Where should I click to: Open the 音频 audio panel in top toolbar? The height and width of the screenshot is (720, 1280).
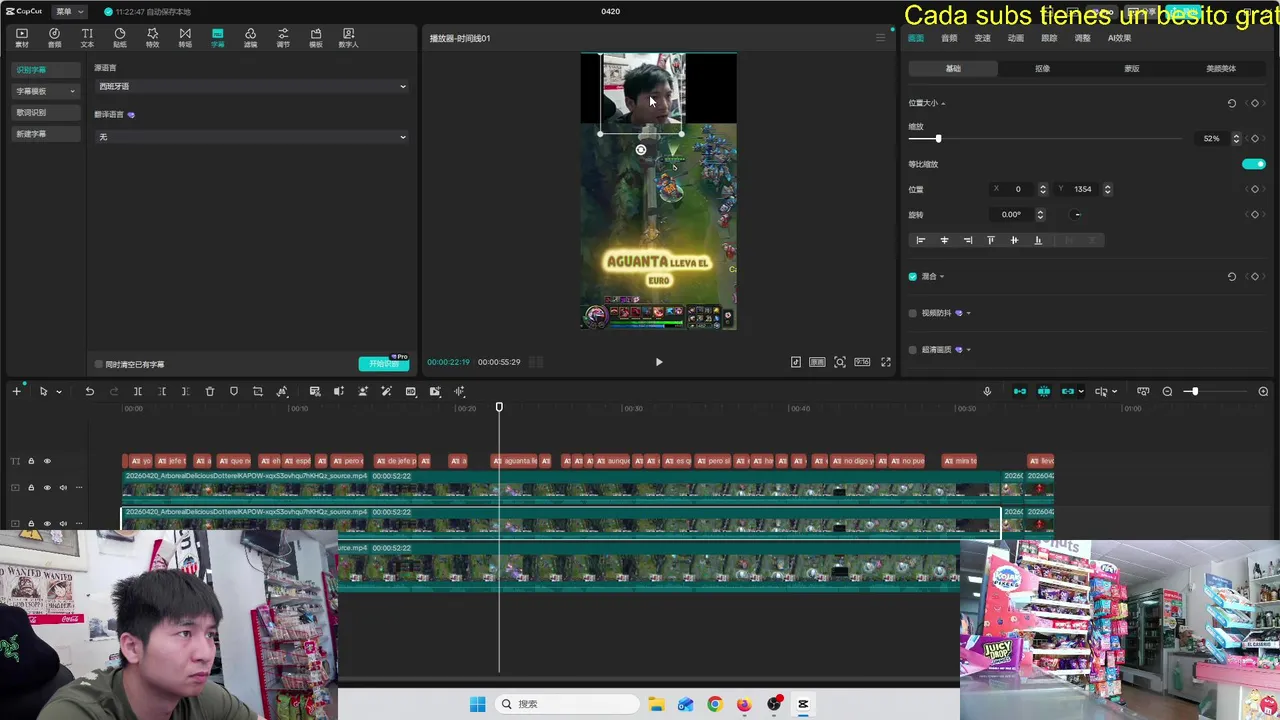click(55, 38)
